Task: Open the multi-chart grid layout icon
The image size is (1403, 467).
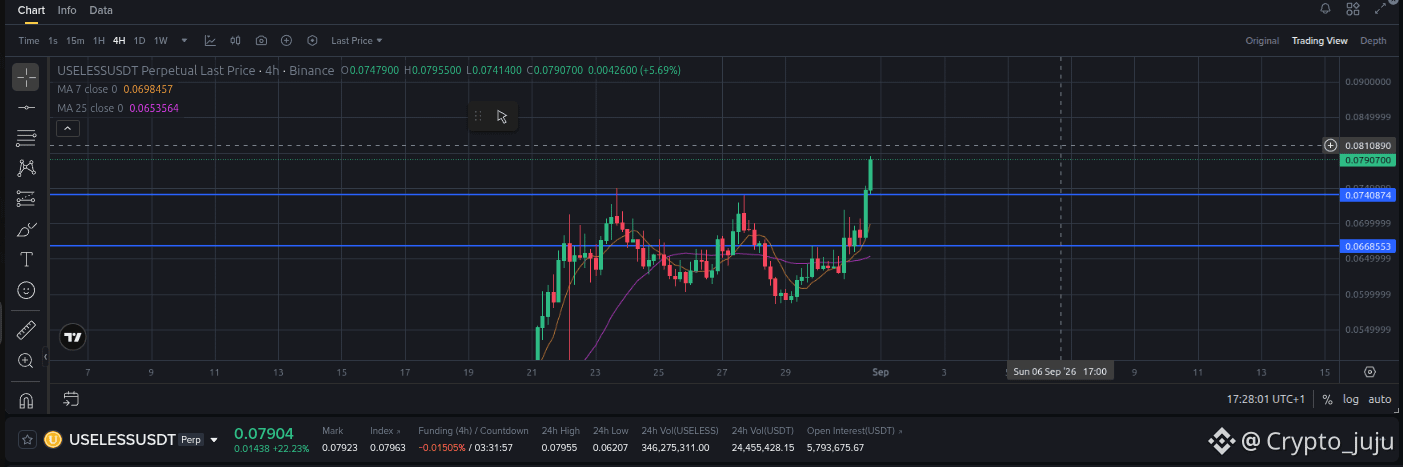Action: coord(1353,9)
